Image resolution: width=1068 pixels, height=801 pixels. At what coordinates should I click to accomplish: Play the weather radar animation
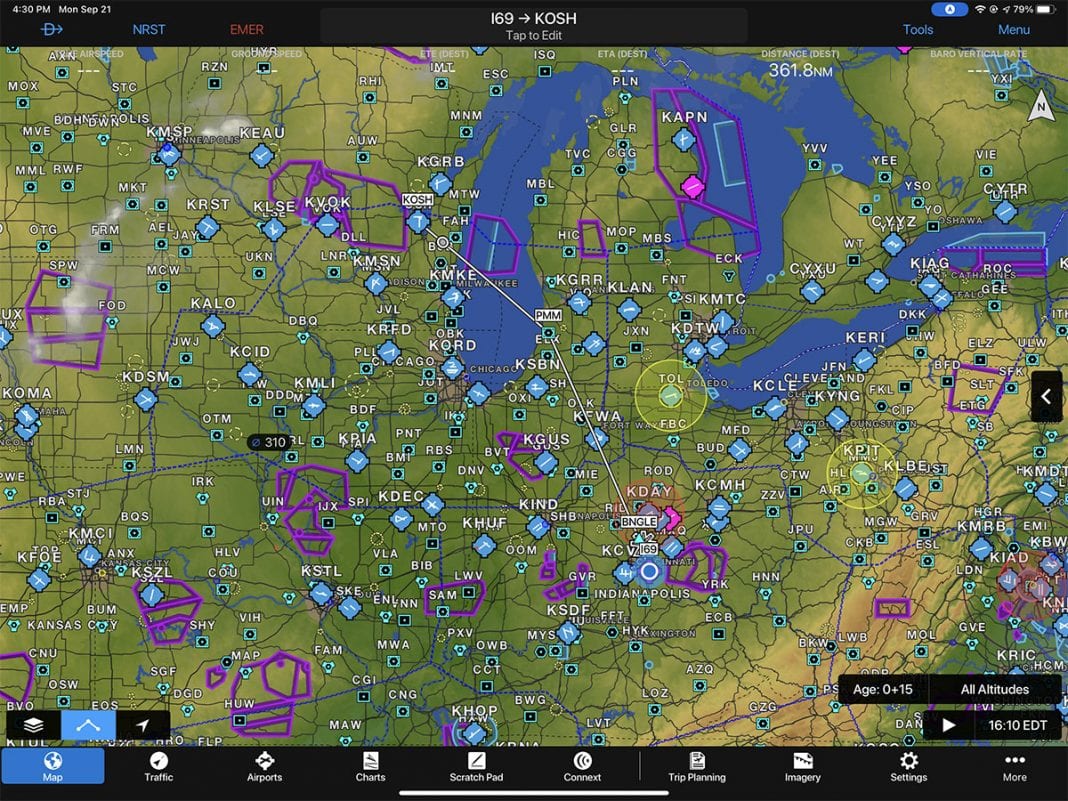pyautogui.click(x=947, y=725)
